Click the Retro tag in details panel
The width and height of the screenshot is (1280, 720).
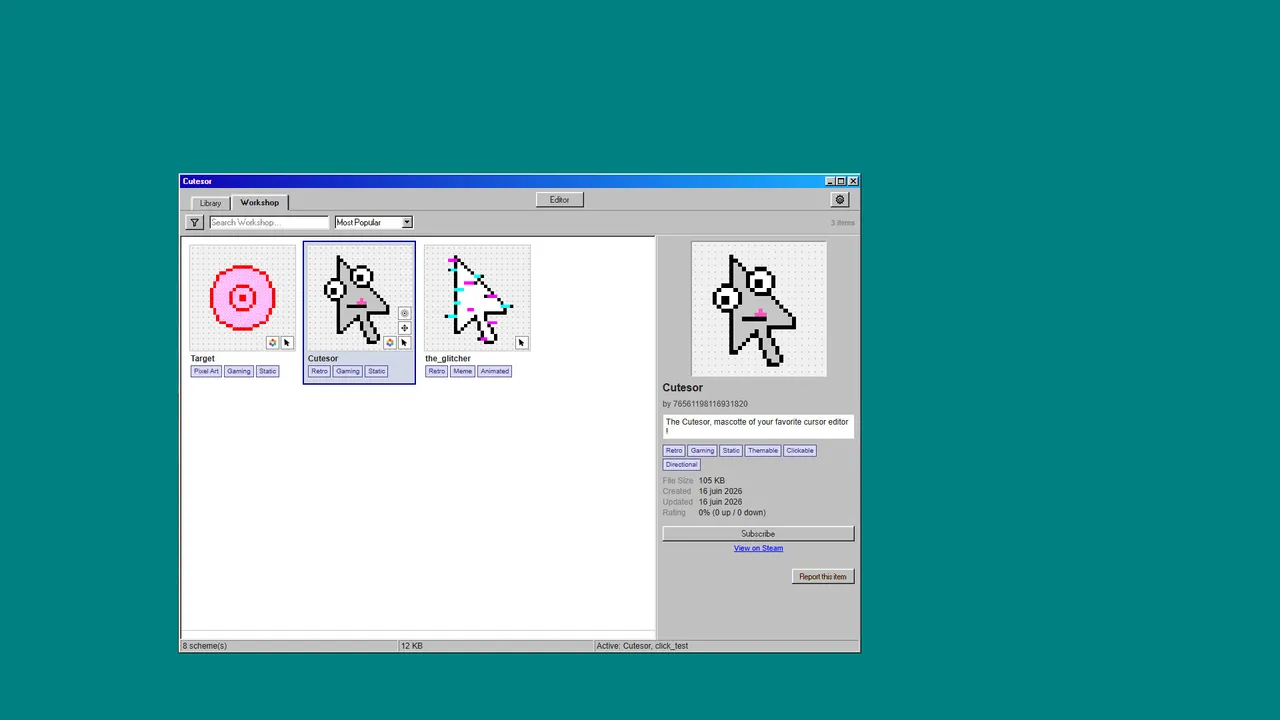[x=674, y=451]
